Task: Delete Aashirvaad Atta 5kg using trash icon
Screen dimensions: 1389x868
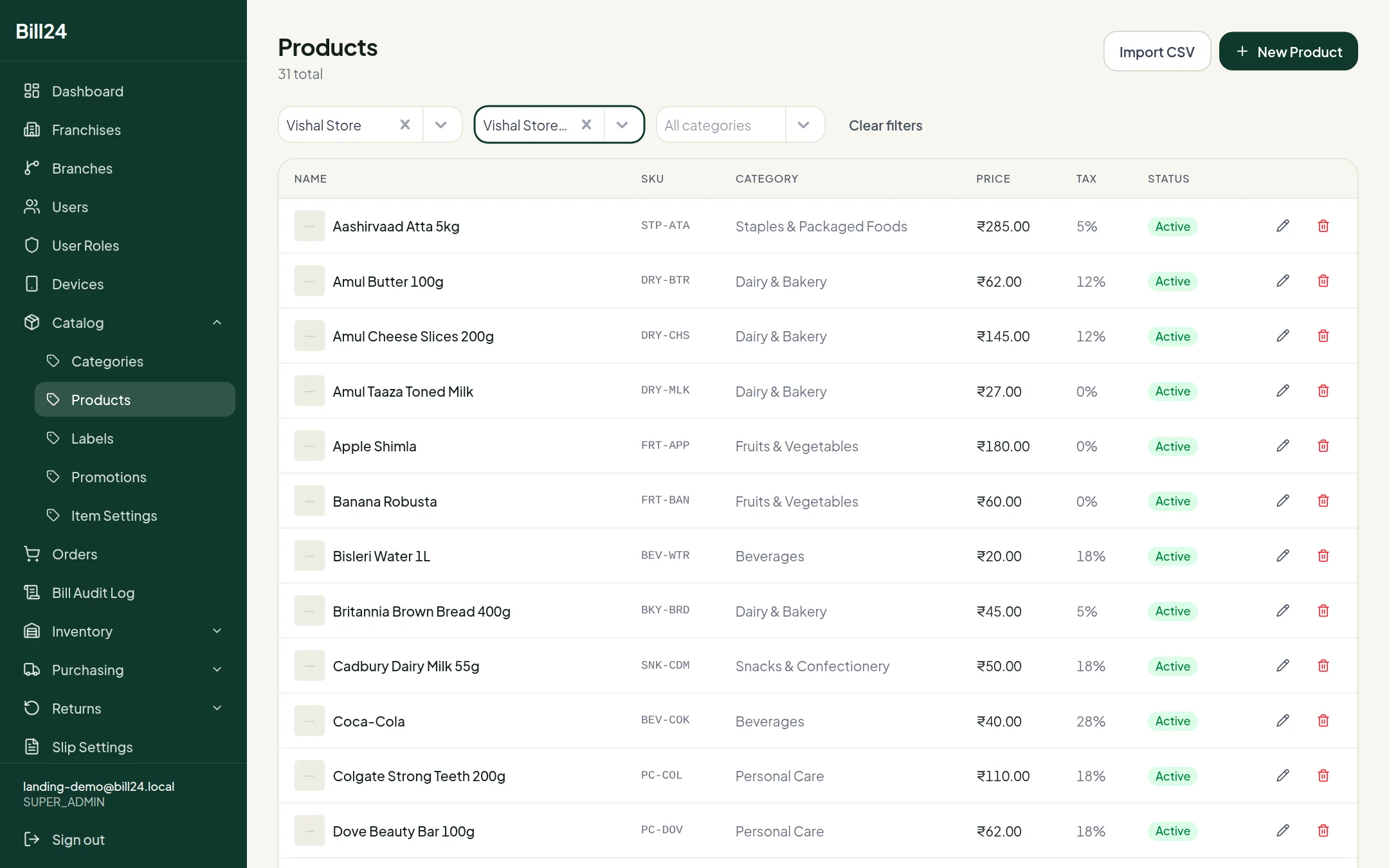Action: (1323, 226)
